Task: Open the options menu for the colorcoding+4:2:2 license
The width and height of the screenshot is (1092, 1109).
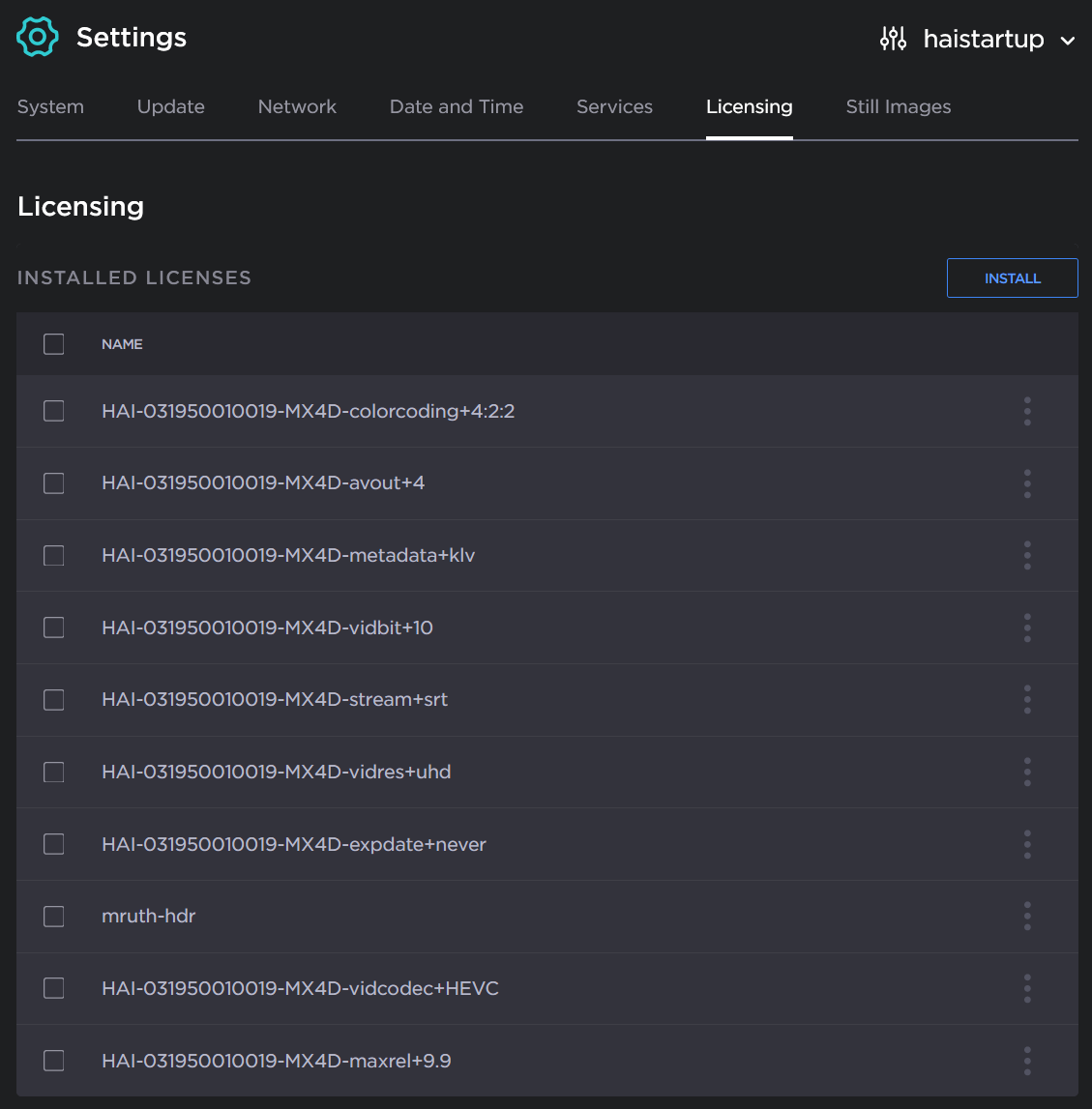Action: click(1027, 411)
